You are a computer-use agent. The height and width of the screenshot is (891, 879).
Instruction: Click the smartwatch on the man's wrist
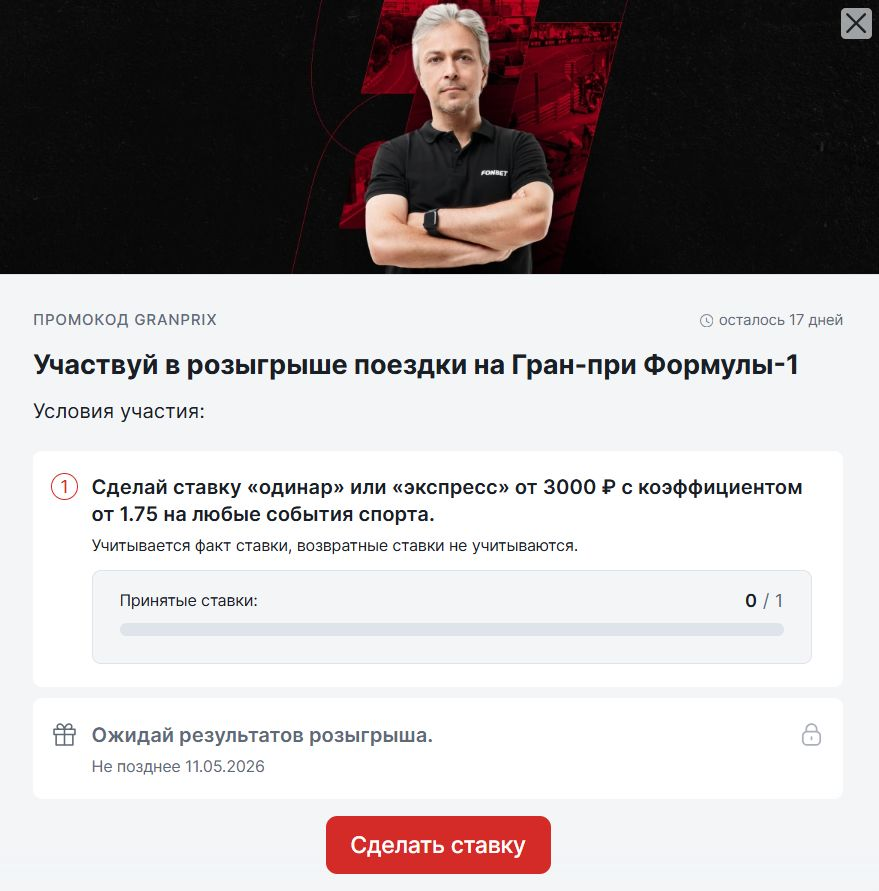point(431,222)
